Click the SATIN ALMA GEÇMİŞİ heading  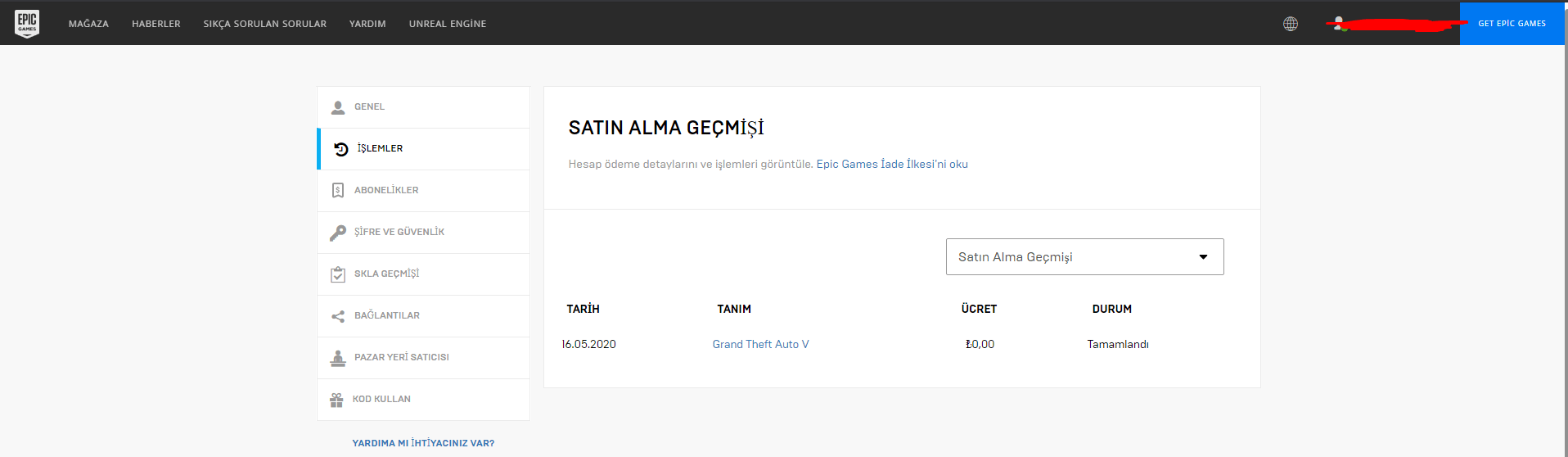[666, 129]
